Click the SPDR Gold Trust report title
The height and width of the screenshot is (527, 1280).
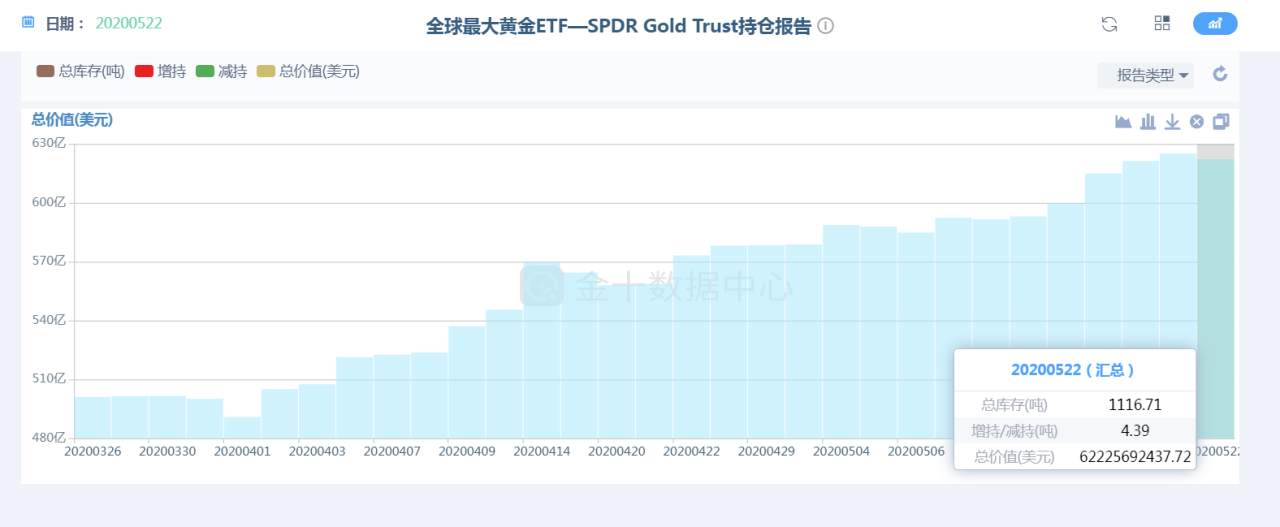618,26
